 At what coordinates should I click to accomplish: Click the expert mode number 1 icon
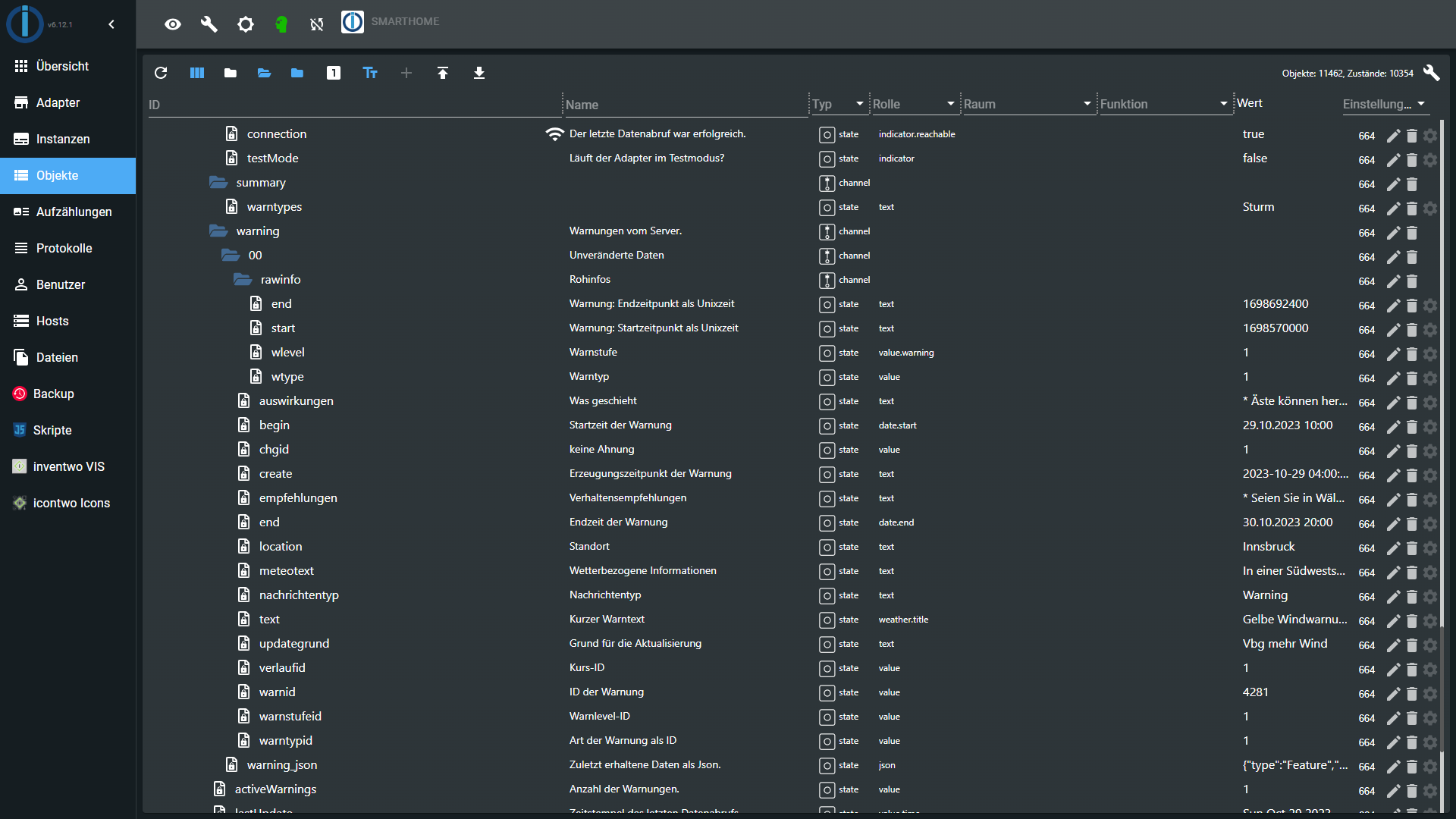click(334, 73)
